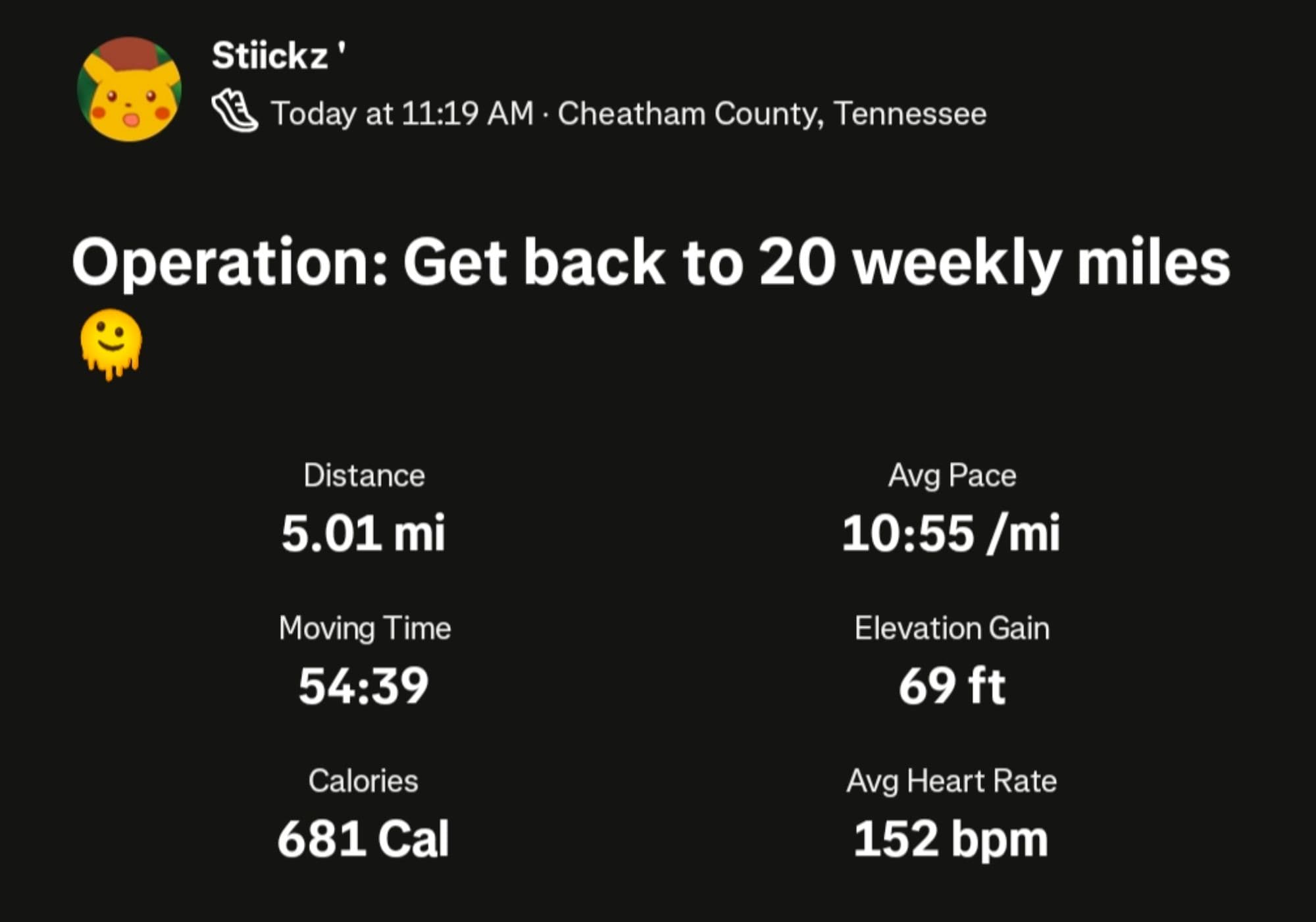Click the word "miles" in the title
1316x922 pixels.
[1153, 263]
